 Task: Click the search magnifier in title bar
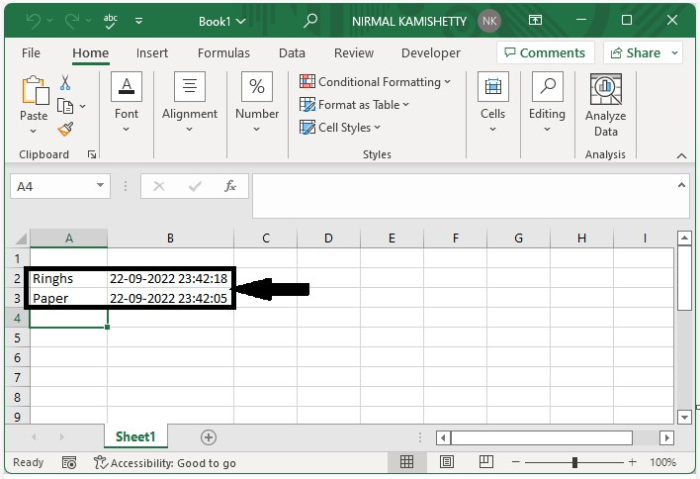(310, 21)
